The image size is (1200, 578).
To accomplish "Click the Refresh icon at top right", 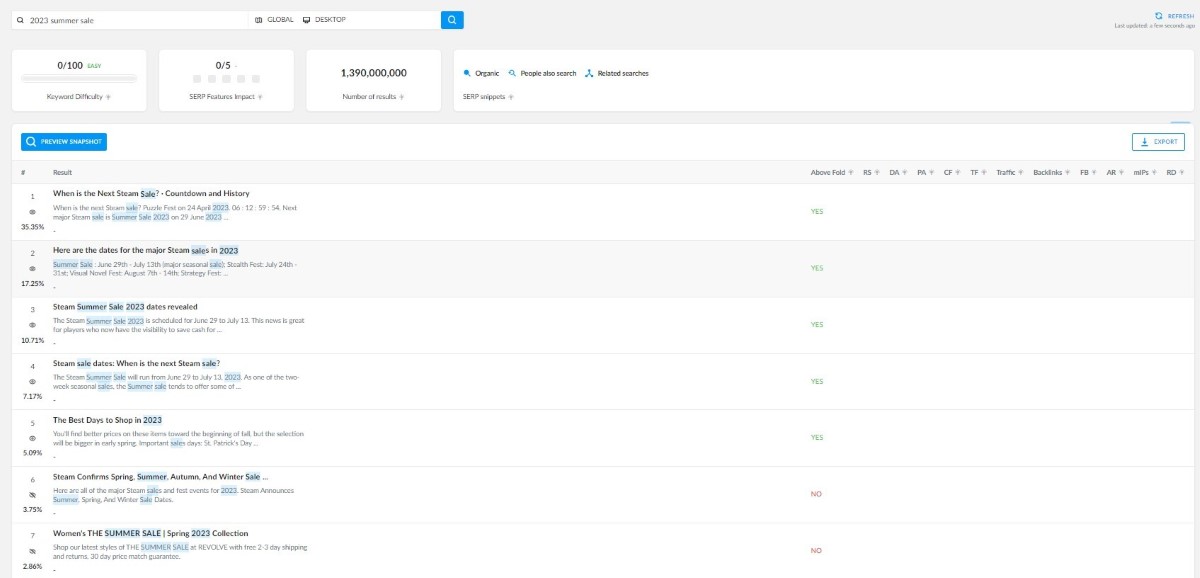I will pyautogui.click(x=1158, y=16).
